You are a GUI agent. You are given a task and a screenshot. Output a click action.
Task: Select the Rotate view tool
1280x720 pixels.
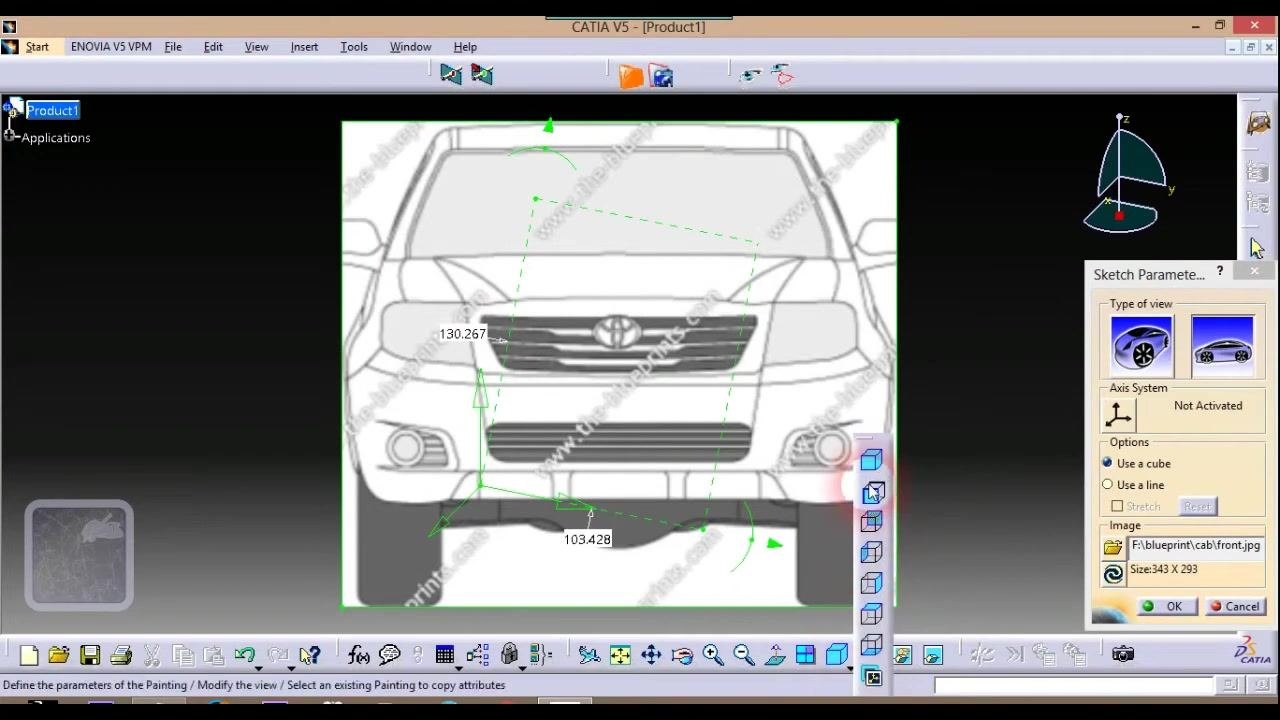click(682, 655)
